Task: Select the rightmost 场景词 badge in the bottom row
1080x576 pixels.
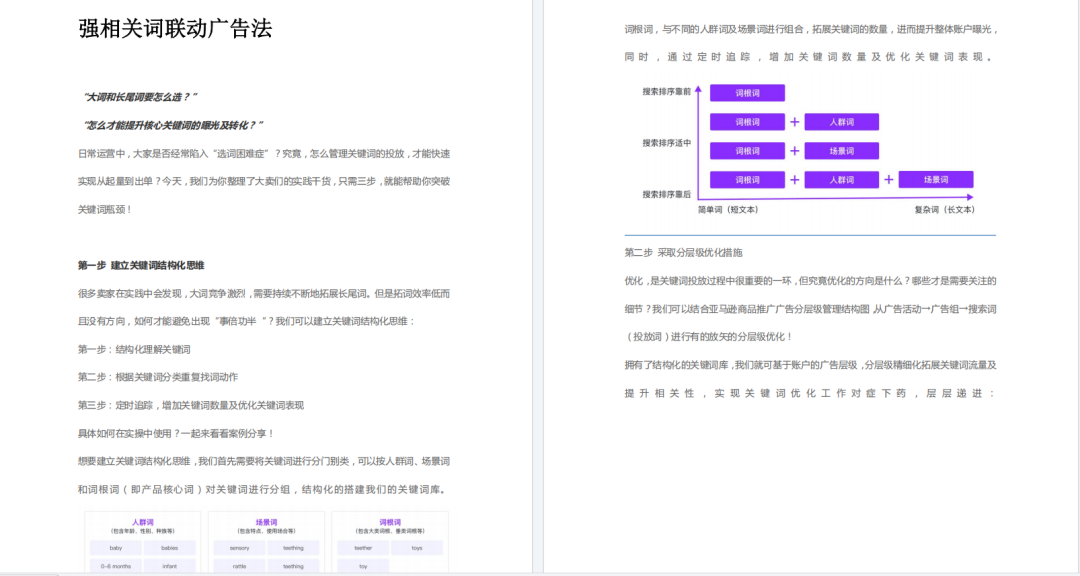Action: [x=937, y=180]
